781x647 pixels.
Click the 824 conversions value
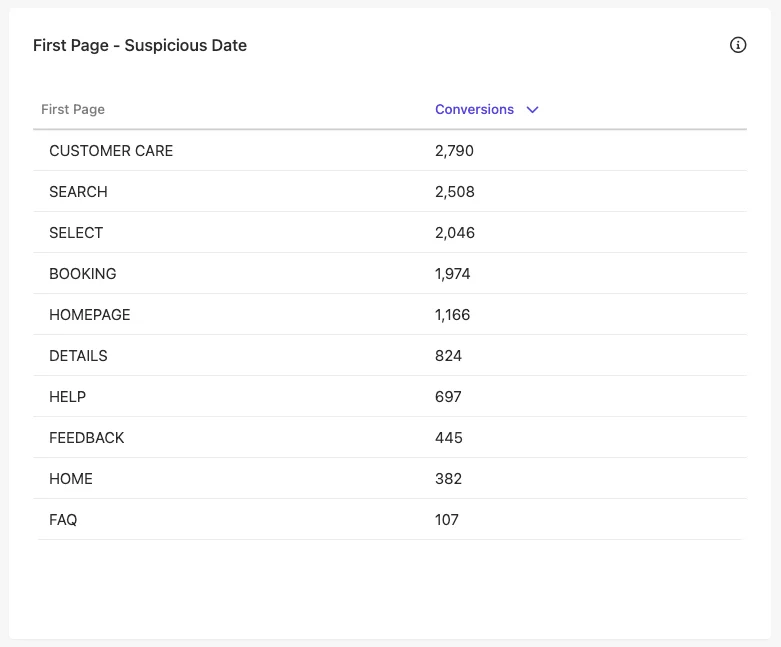click(x=448, y=356)
